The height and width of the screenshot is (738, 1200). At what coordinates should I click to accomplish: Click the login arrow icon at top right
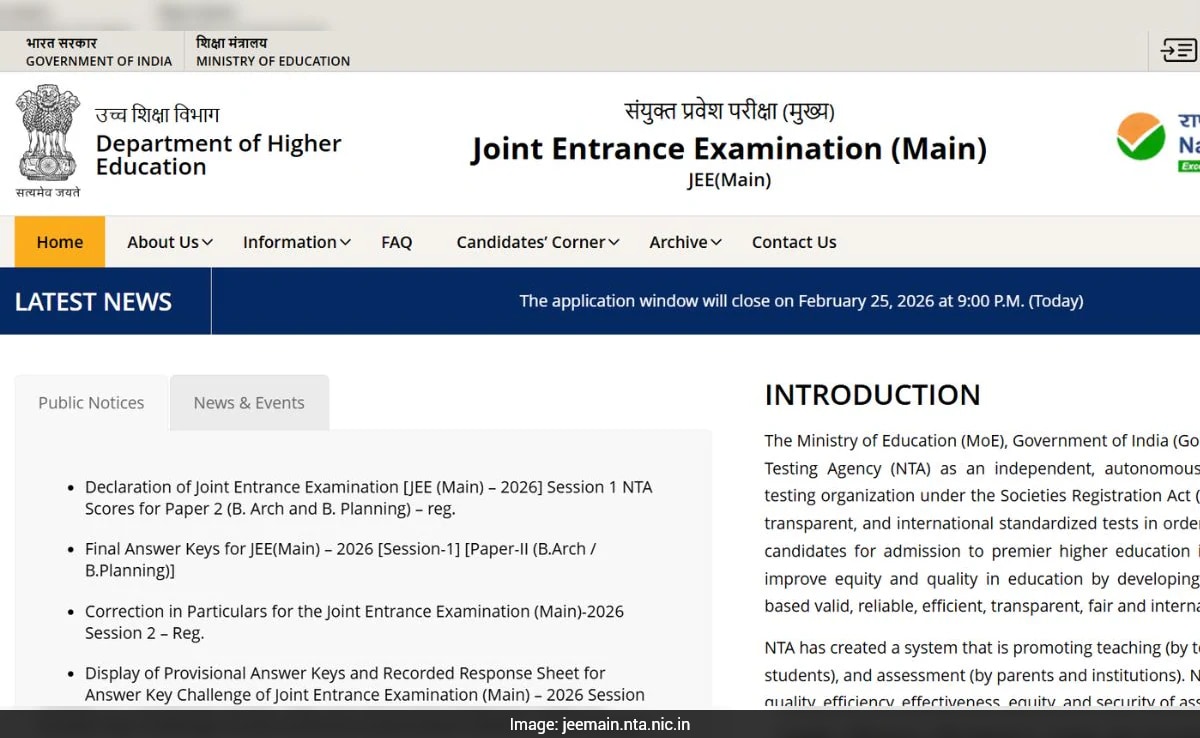[x=1178, y=50]
